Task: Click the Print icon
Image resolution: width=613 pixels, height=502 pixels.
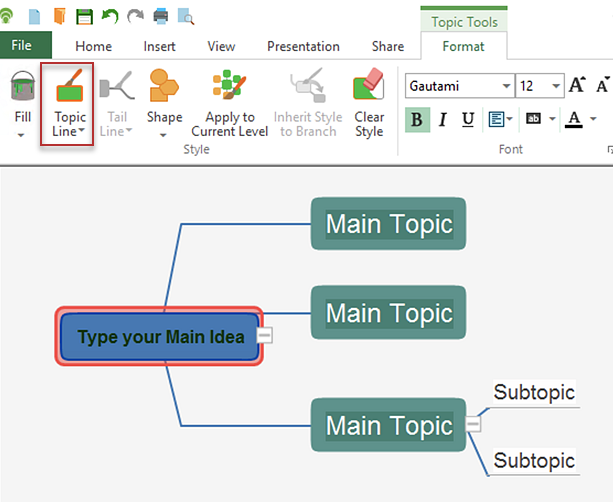Action: coord(161,16)
